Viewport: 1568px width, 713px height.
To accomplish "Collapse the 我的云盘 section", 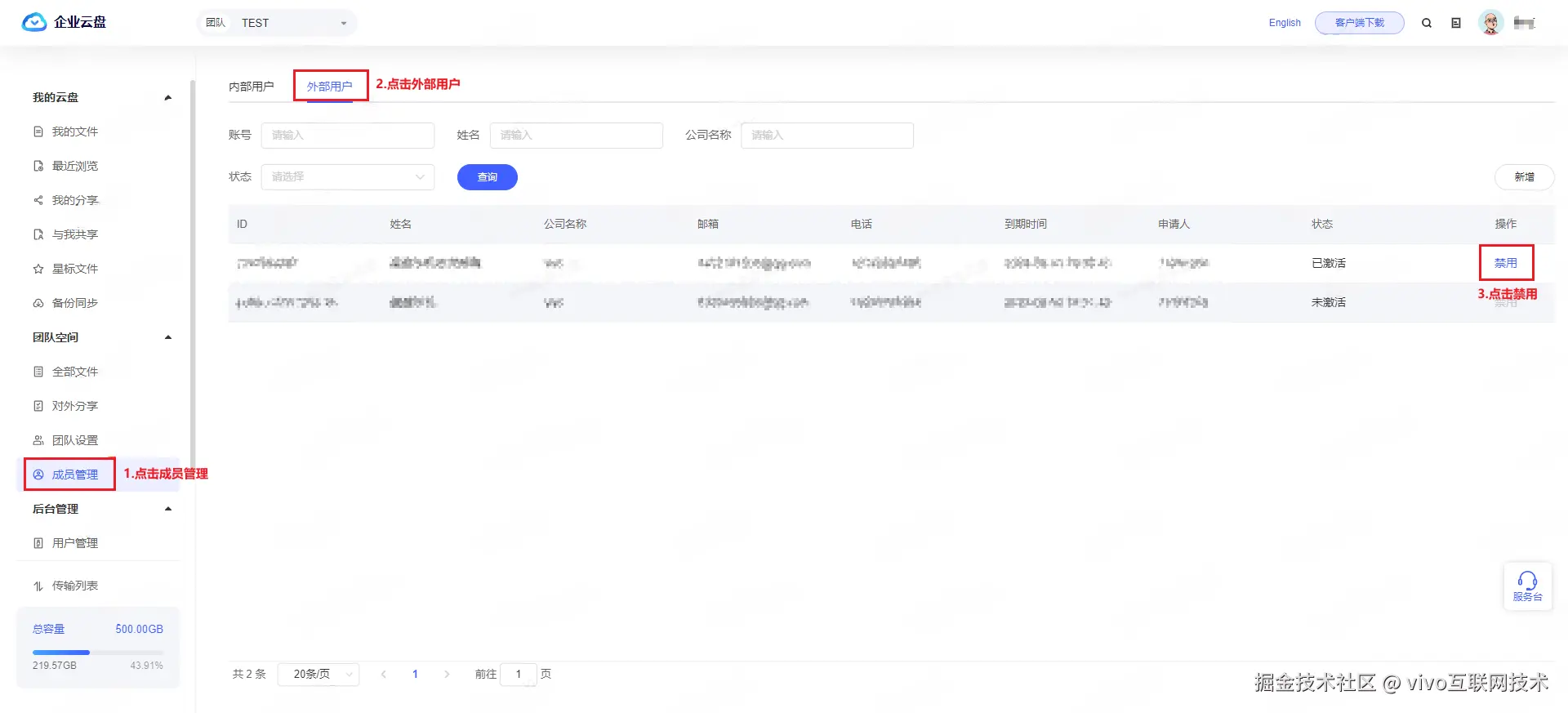I will [168, 98].
